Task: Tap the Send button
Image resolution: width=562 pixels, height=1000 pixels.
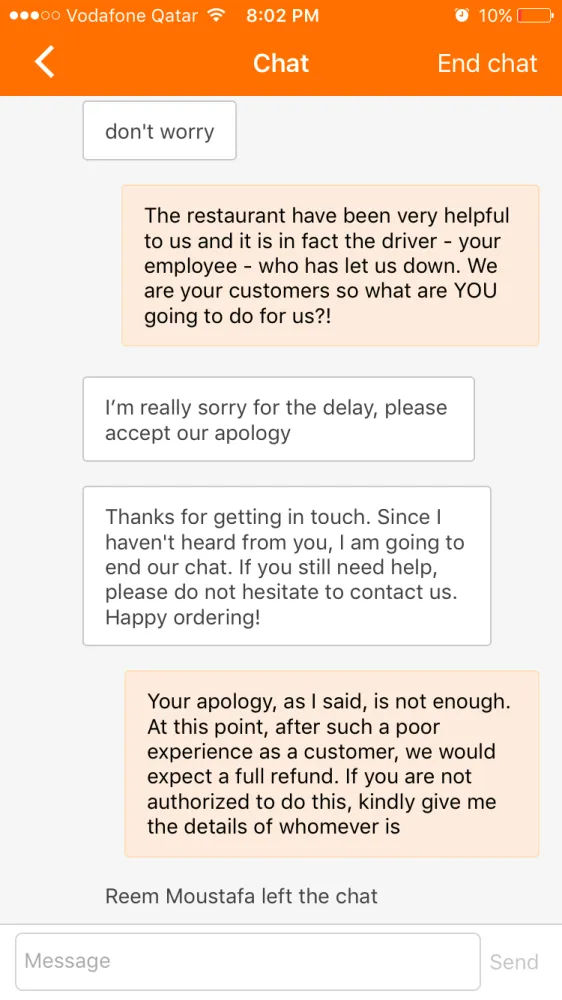Action: click(x=514, y=961)
